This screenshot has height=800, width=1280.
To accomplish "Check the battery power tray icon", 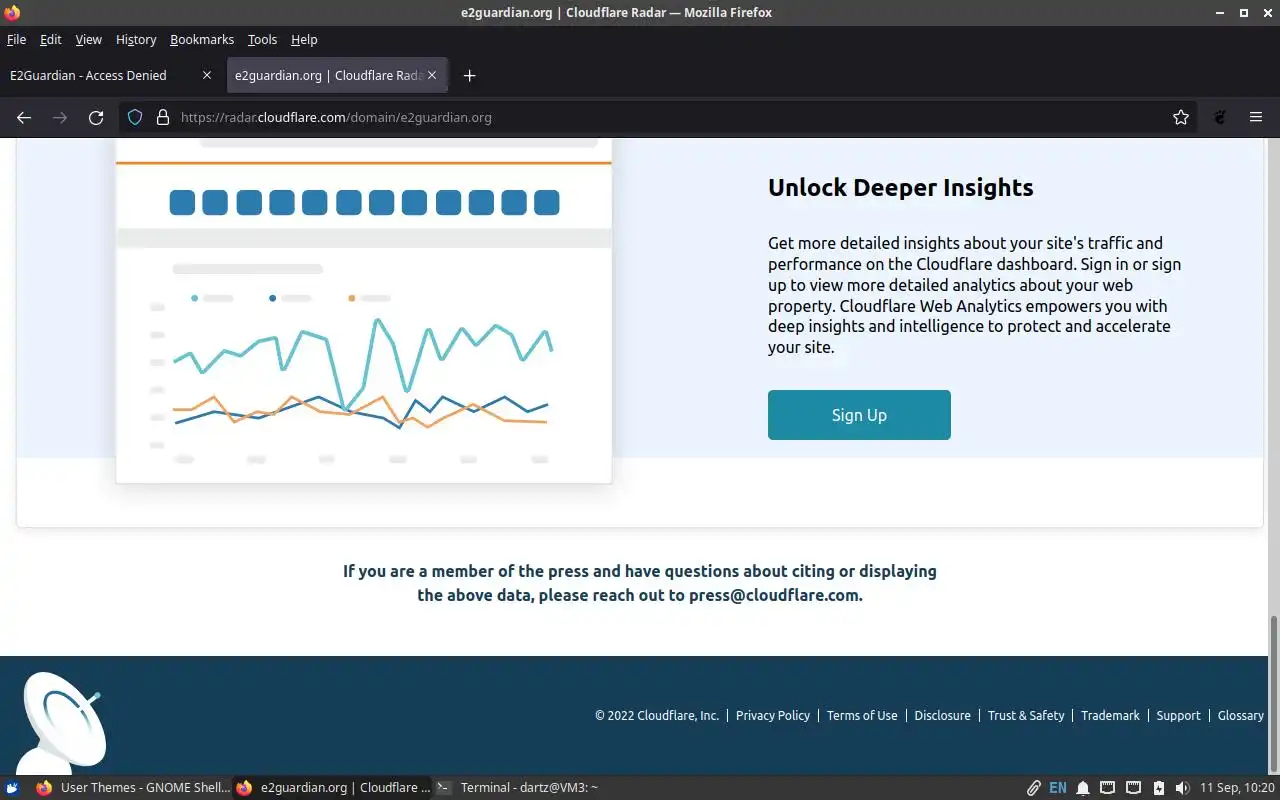I will [x=1158, y=788].
